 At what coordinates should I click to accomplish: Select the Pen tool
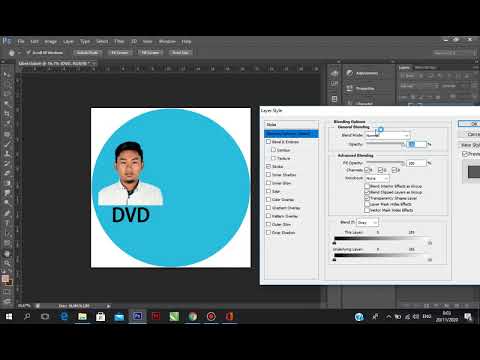pos(7,213)
